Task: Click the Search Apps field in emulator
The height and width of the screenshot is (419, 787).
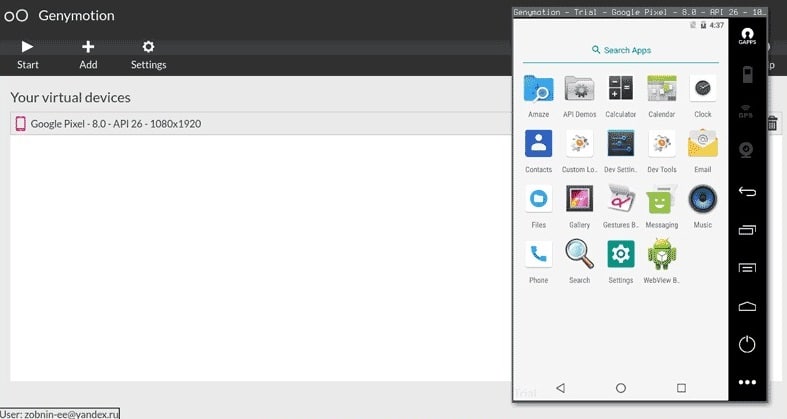Action: [621, 50]
